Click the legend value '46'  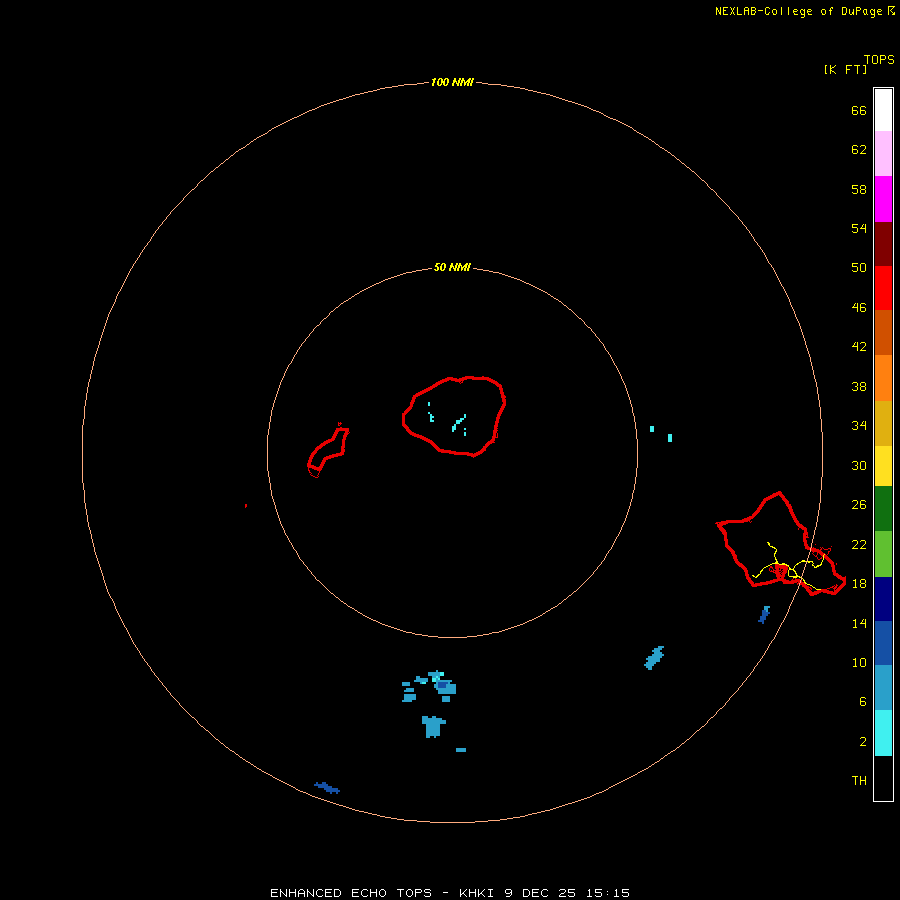point(859,307)
